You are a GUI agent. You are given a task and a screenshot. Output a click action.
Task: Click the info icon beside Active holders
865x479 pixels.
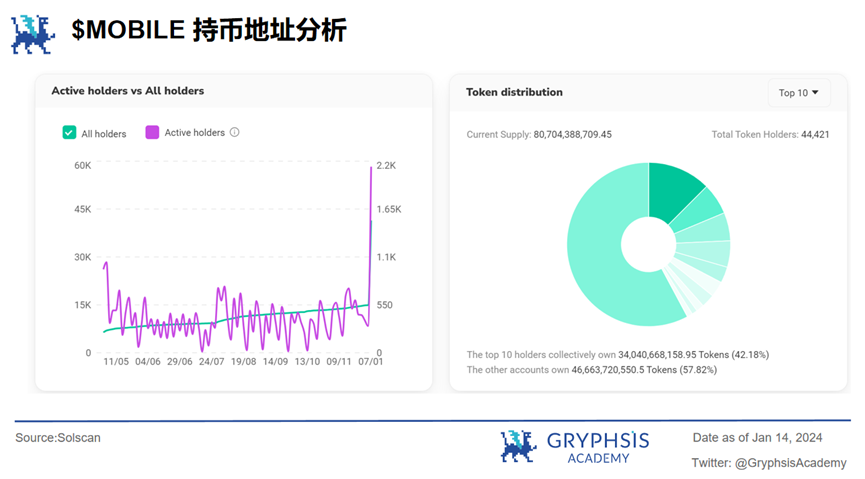pos(235,132)
